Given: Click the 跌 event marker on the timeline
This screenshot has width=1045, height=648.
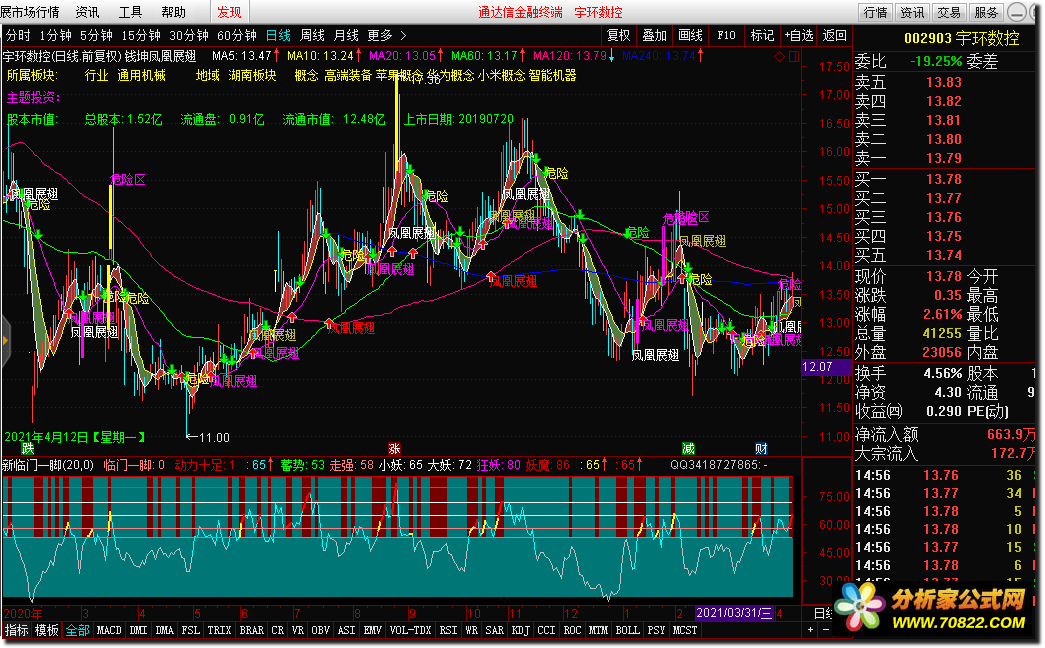Looking at the screenshot, I should point(27,448).
